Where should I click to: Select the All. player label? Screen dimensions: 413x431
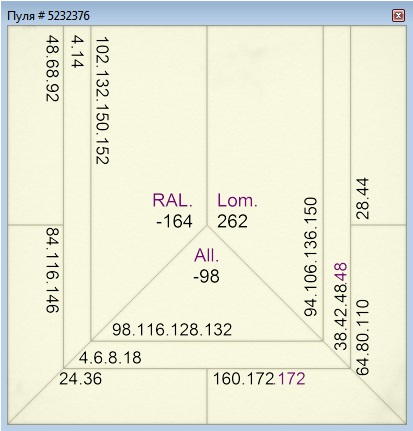[x=207, y=256]
